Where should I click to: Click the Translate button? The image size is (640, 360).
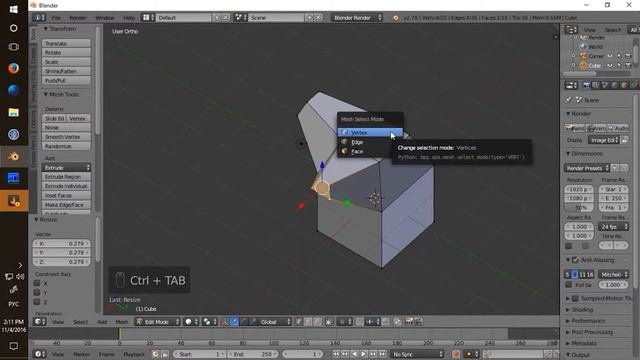point(66,43)
